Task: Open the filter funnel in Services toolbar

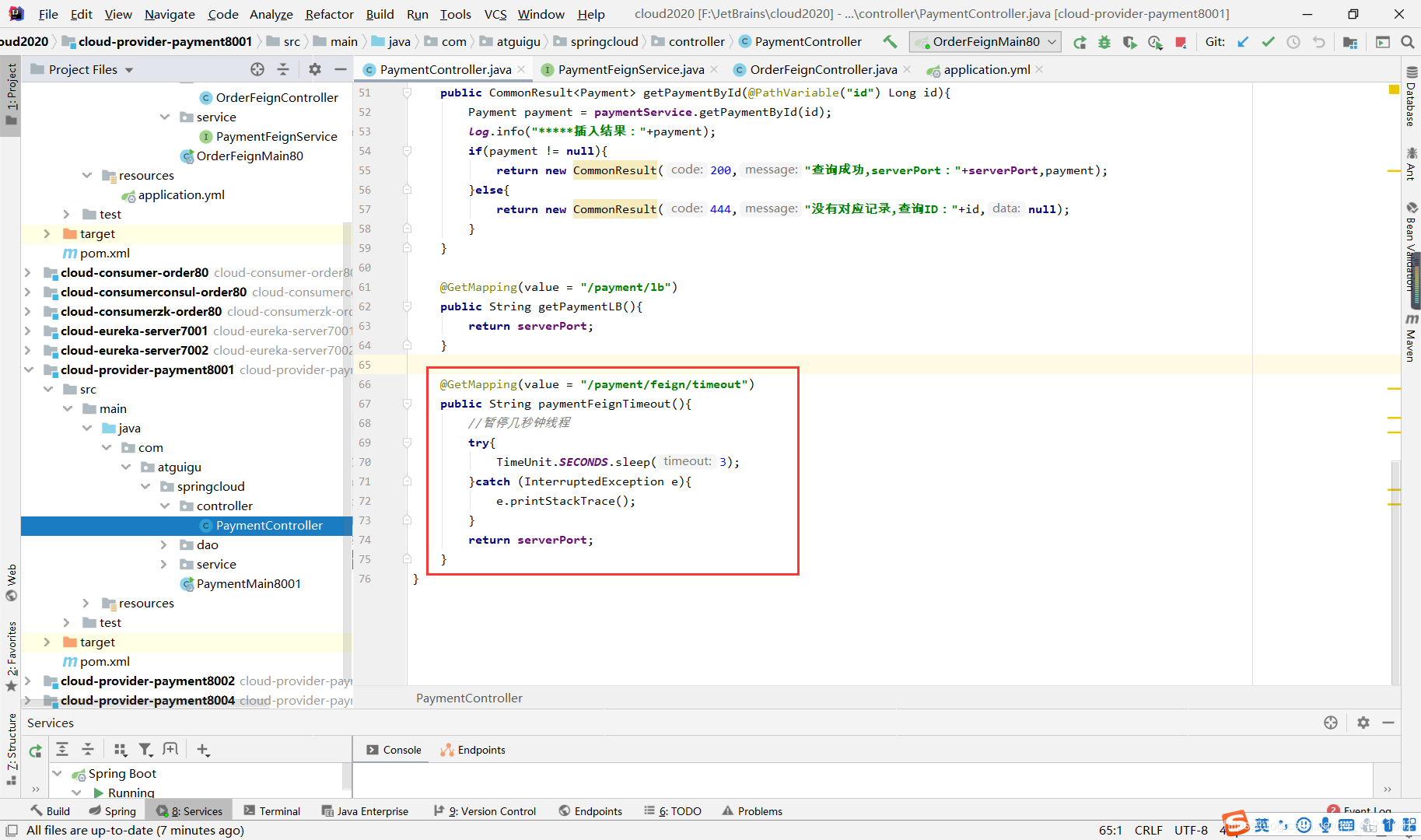Action: point(145,749)
